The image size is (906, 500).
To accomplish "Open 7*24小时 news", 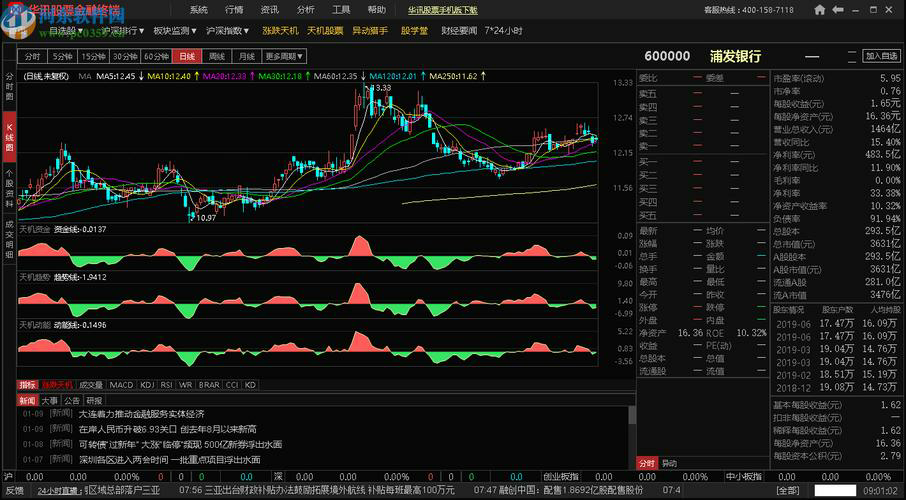I will click(x=504, y=31).
